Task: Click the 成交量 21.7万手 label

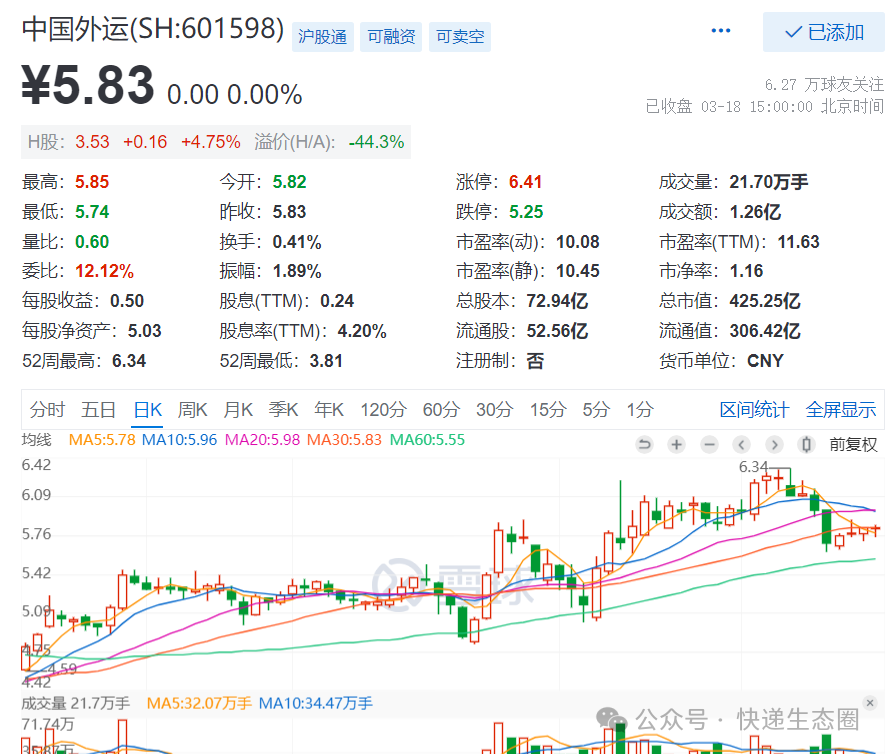Action: (x=76, y=703)
